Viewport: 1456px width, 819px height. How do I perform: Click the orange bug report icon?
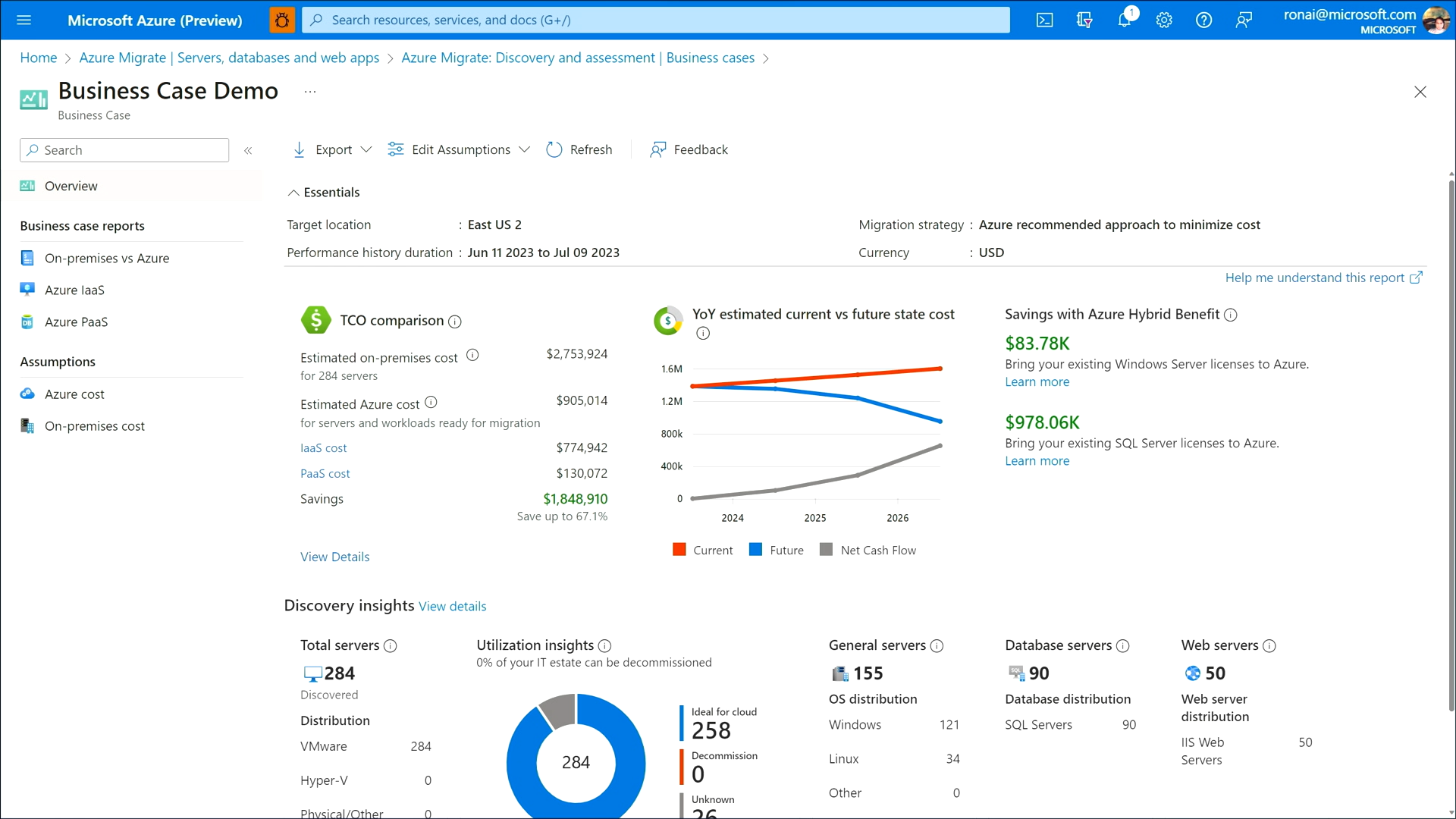tap(282, 20)
